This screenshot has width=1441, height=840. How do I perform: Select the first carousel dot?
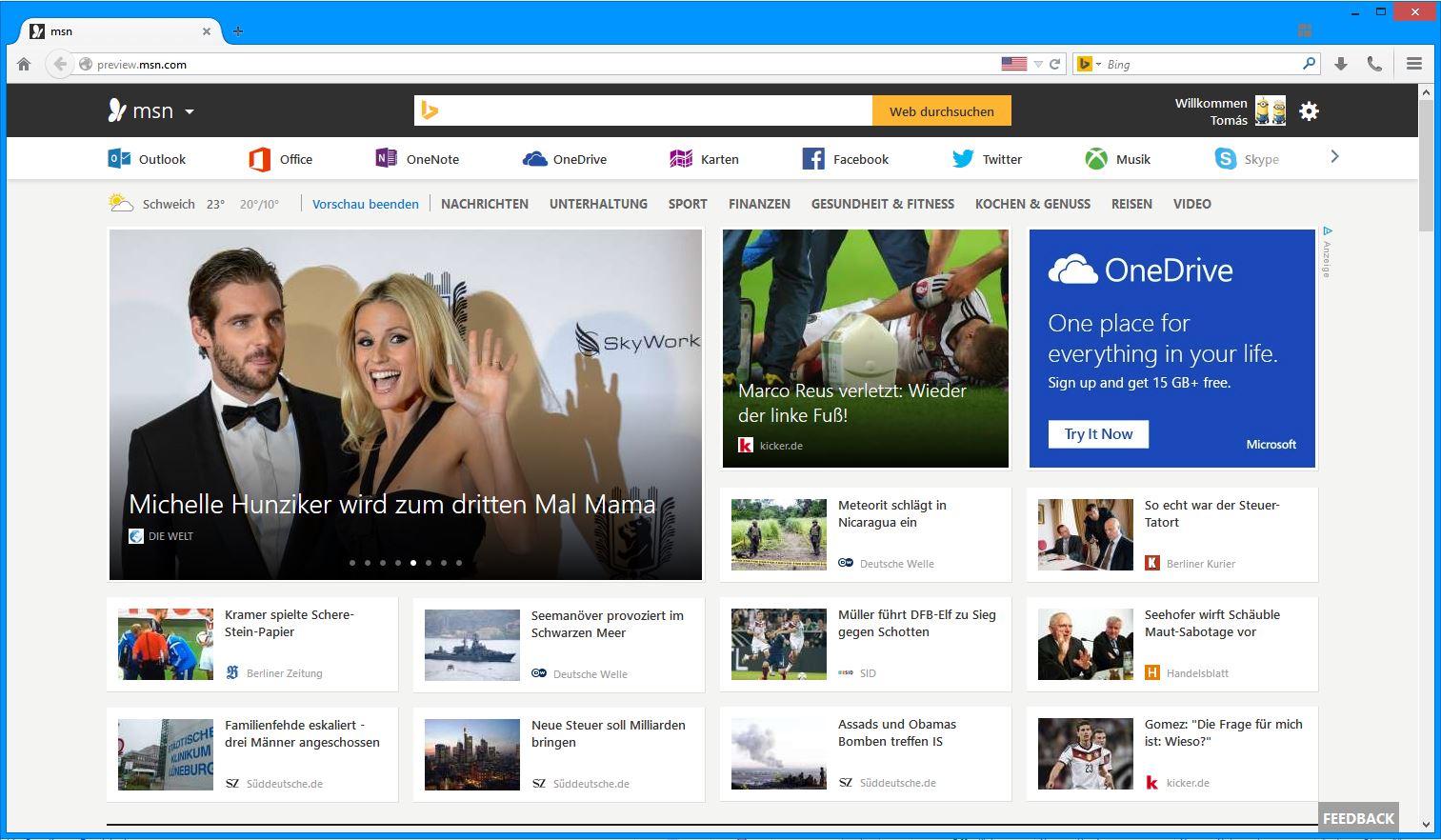[x=352, y=563]
